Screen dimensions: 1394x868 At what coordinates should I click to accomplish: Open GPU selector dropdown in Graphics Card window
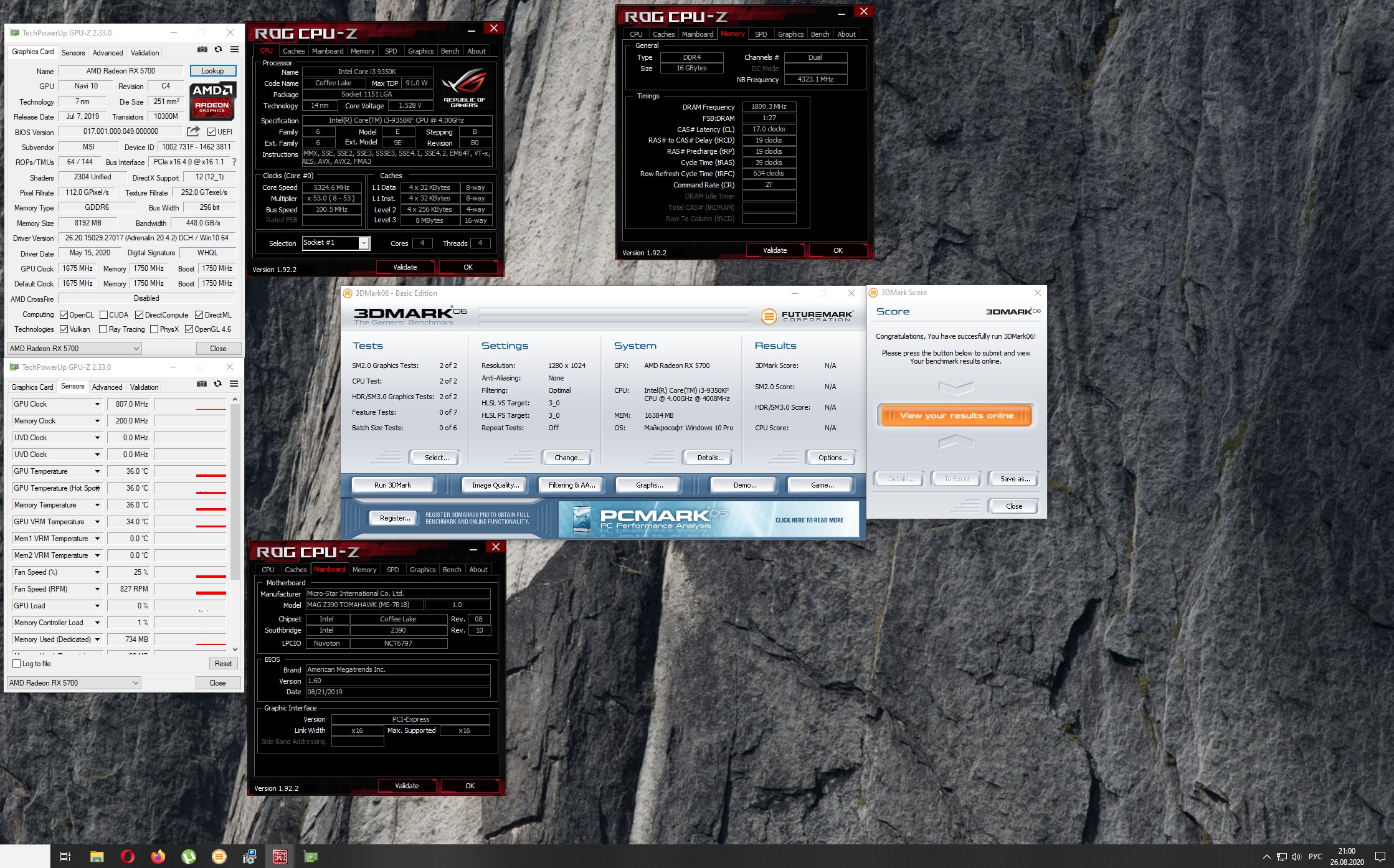75,348
